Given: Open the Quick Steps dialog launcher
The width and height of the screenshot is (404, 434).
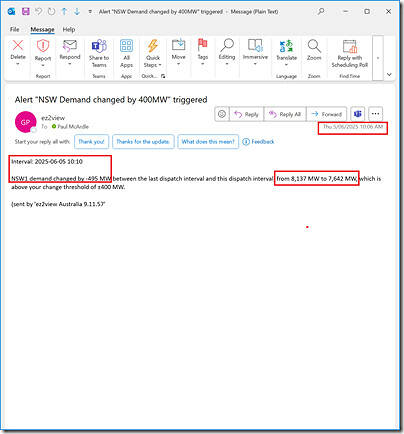Looking at the screenshot, I should coord(163,76).
